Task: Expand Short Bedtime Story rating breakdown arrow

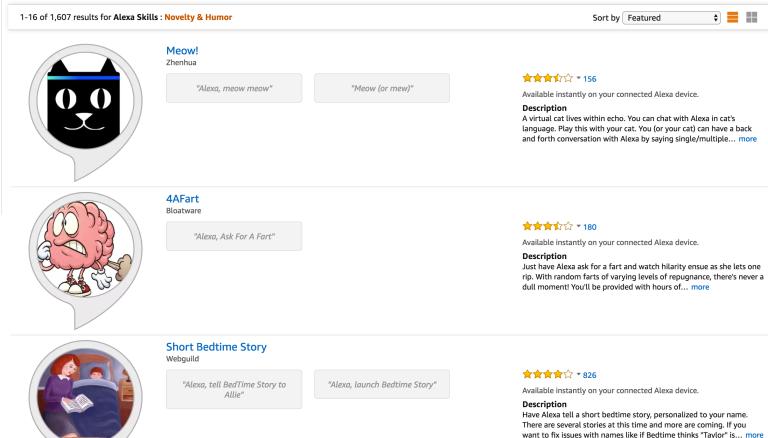Action: [x=576, y=375]
